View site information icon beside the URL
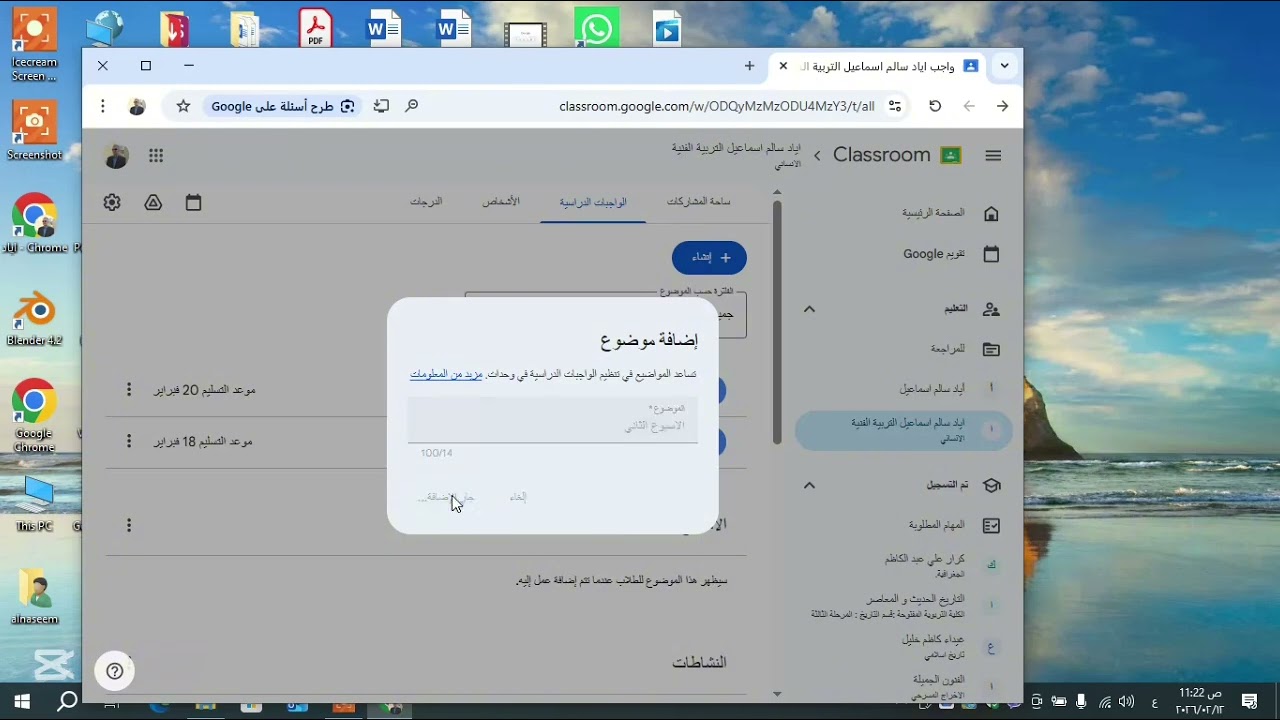This screenshot has height=720, width=1280. (x=895, y=106)
